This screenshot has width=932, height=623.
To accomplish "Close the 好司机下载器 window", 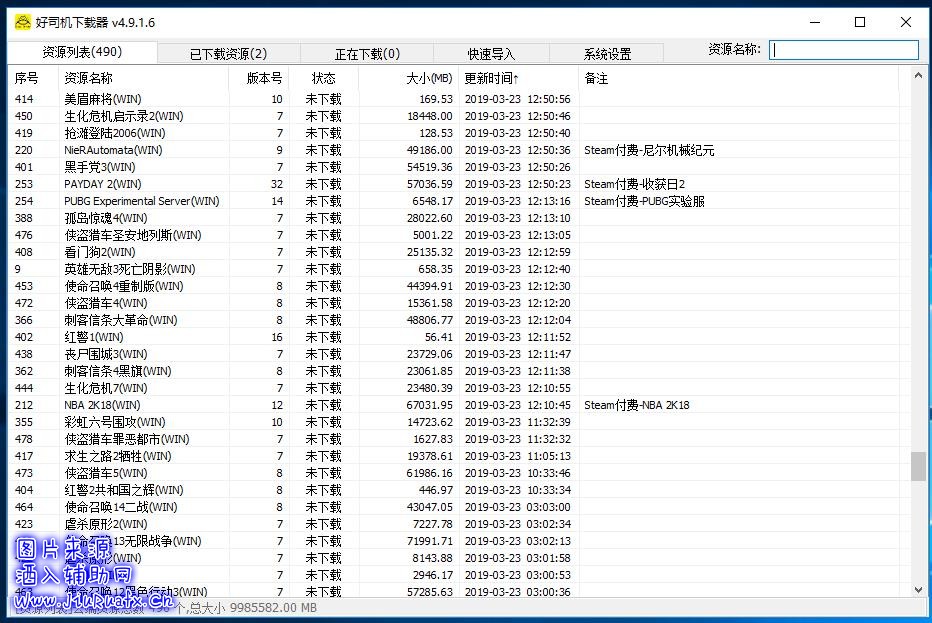I will (x=905, y=23).
